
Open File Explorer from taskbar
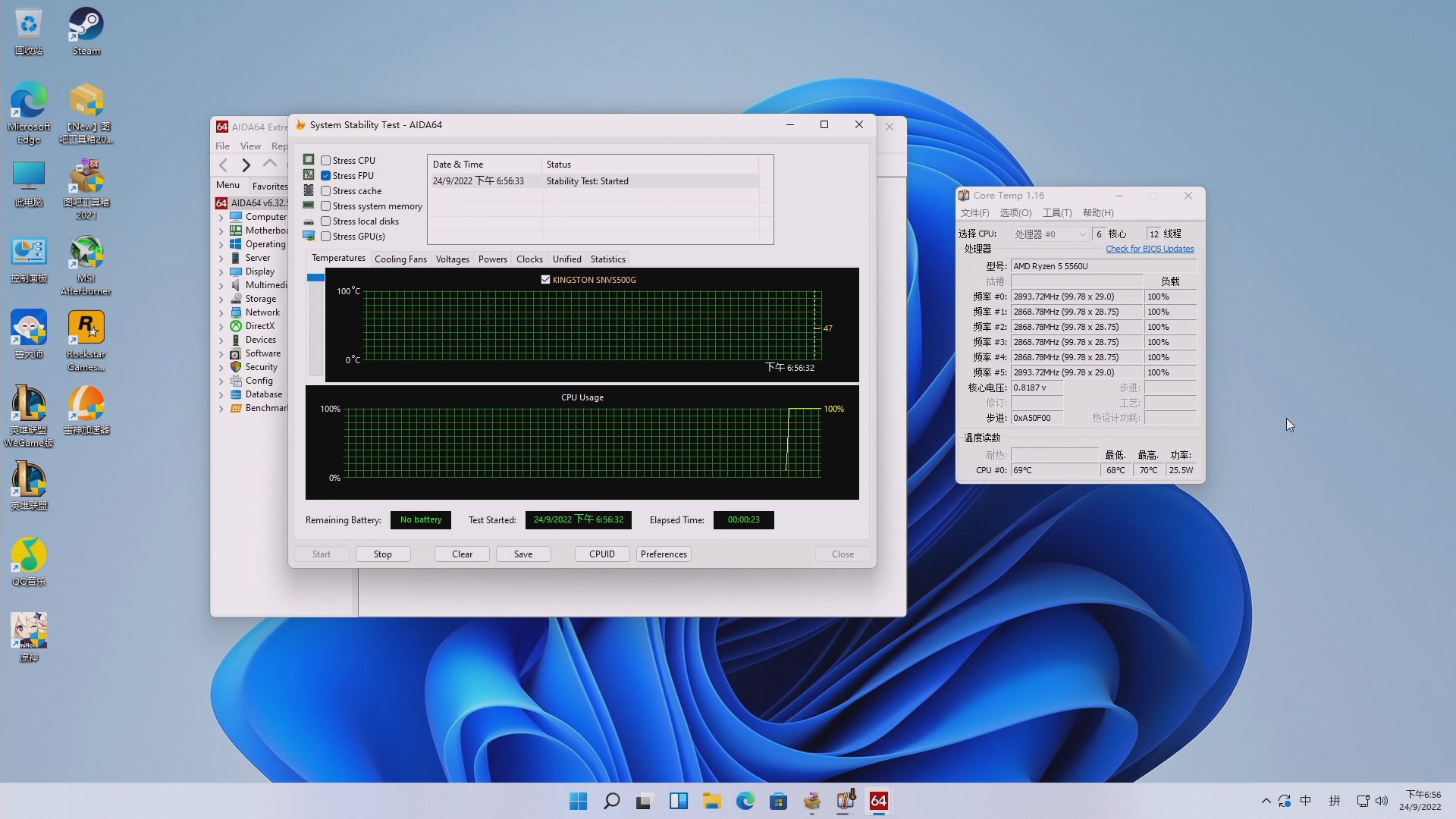(x=711, y=801)
